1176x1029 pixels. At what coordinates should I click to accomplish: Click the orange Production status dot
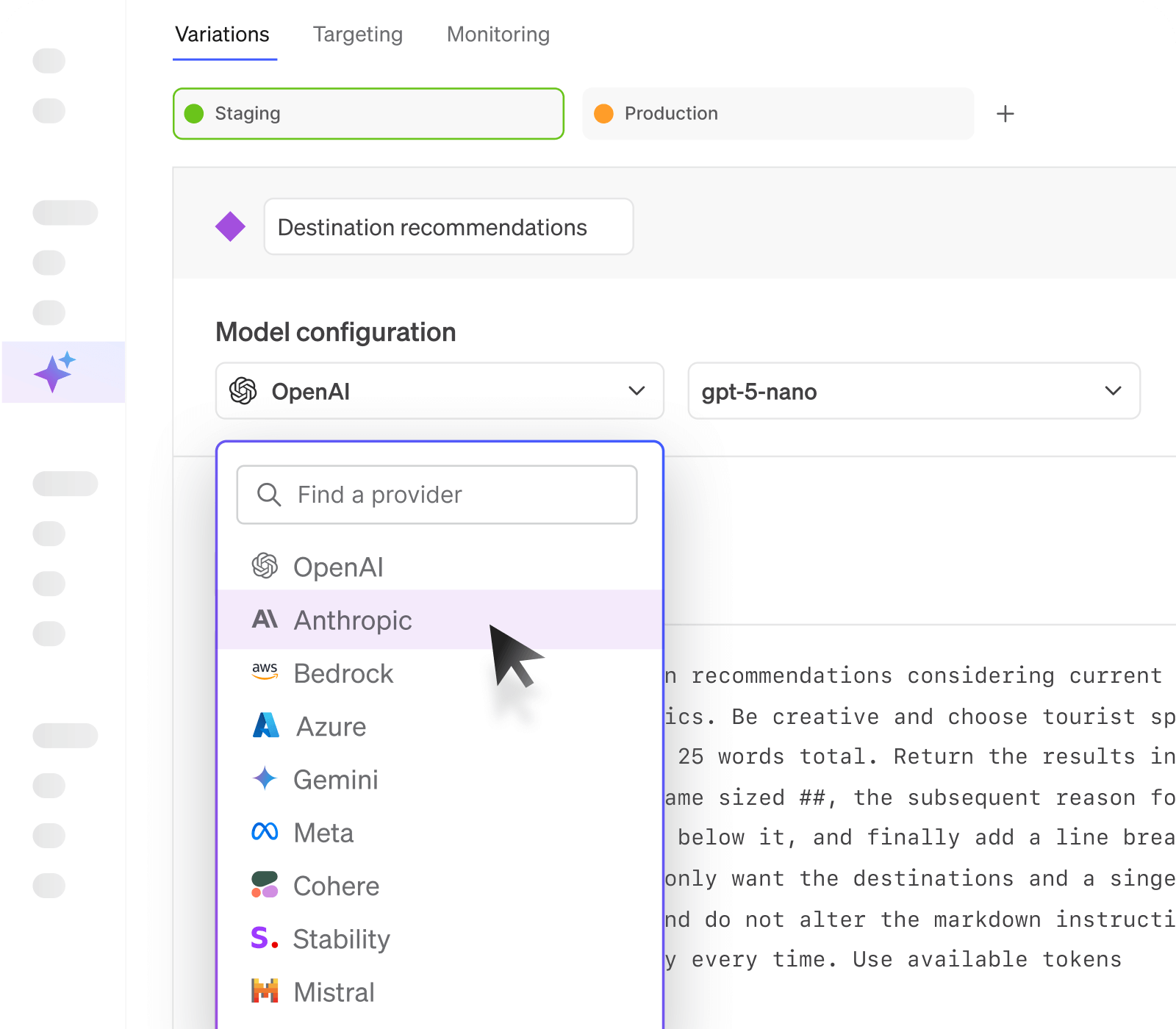[x=603, y=113]
